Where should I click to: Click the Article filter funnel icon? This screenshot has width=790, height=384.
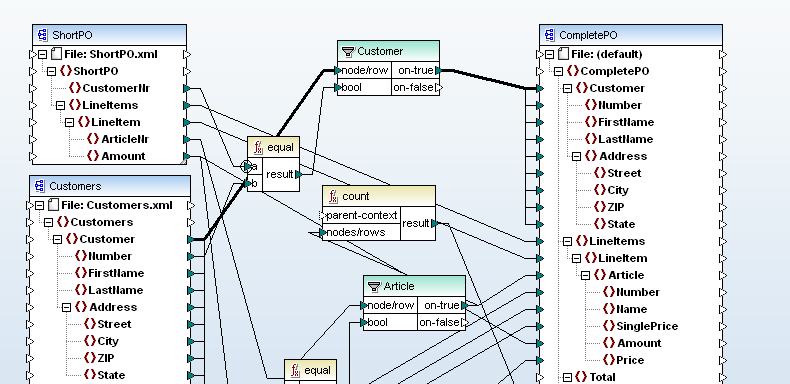pos(374,287)
